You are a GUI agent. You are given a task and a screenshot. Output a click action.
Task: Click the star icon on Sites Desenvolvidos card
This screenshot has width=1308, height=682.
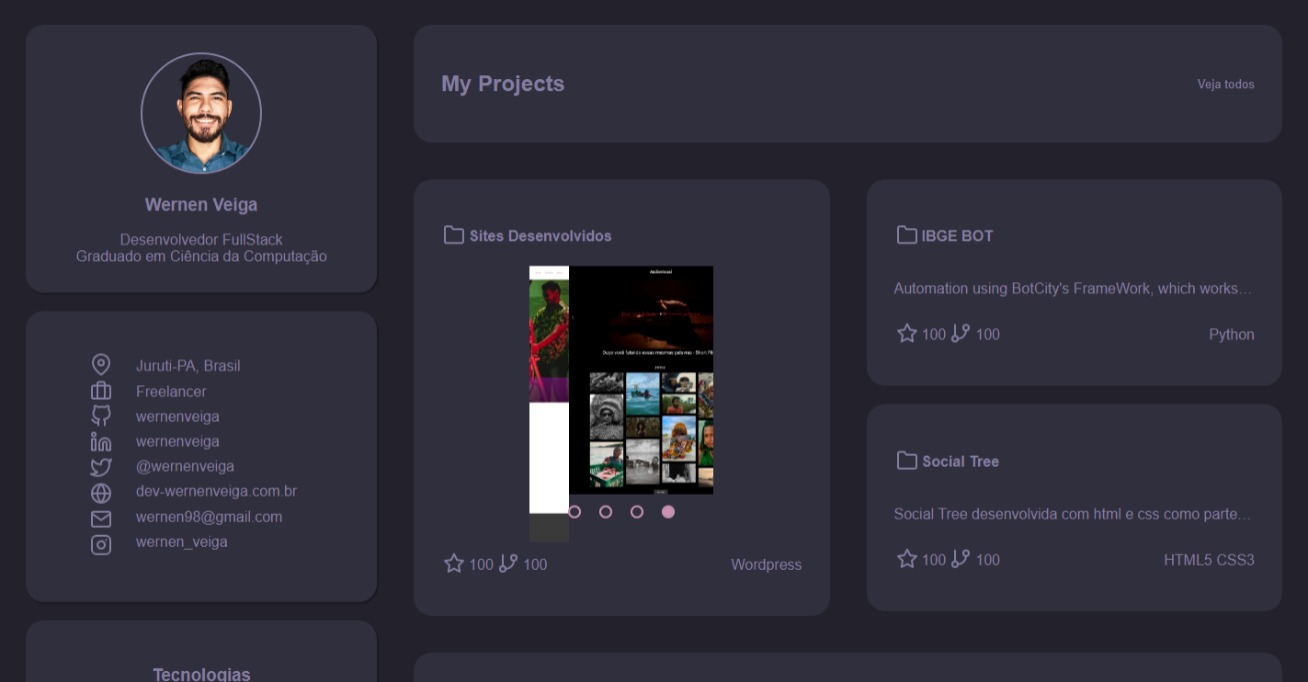pos(454,564)
